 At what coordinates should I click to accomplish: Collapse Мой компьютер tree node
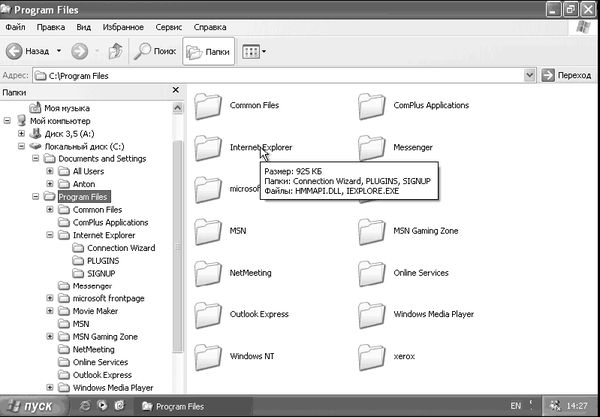[x=7, y=121]
